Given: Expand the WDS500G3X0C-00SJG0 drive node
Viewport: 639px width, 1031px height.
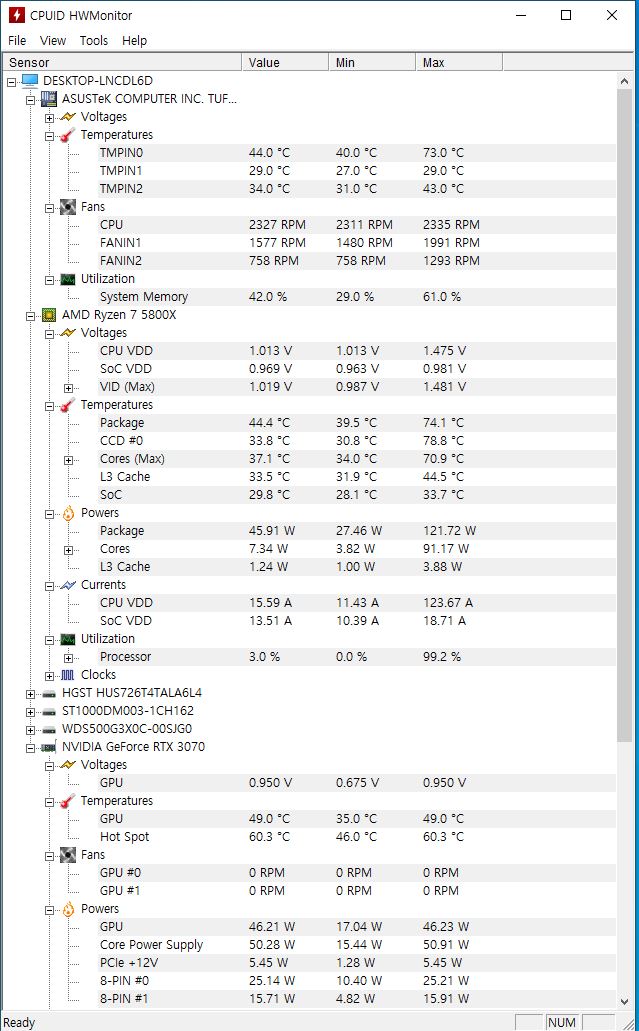Looking at the screenshot, I should 30,731.
